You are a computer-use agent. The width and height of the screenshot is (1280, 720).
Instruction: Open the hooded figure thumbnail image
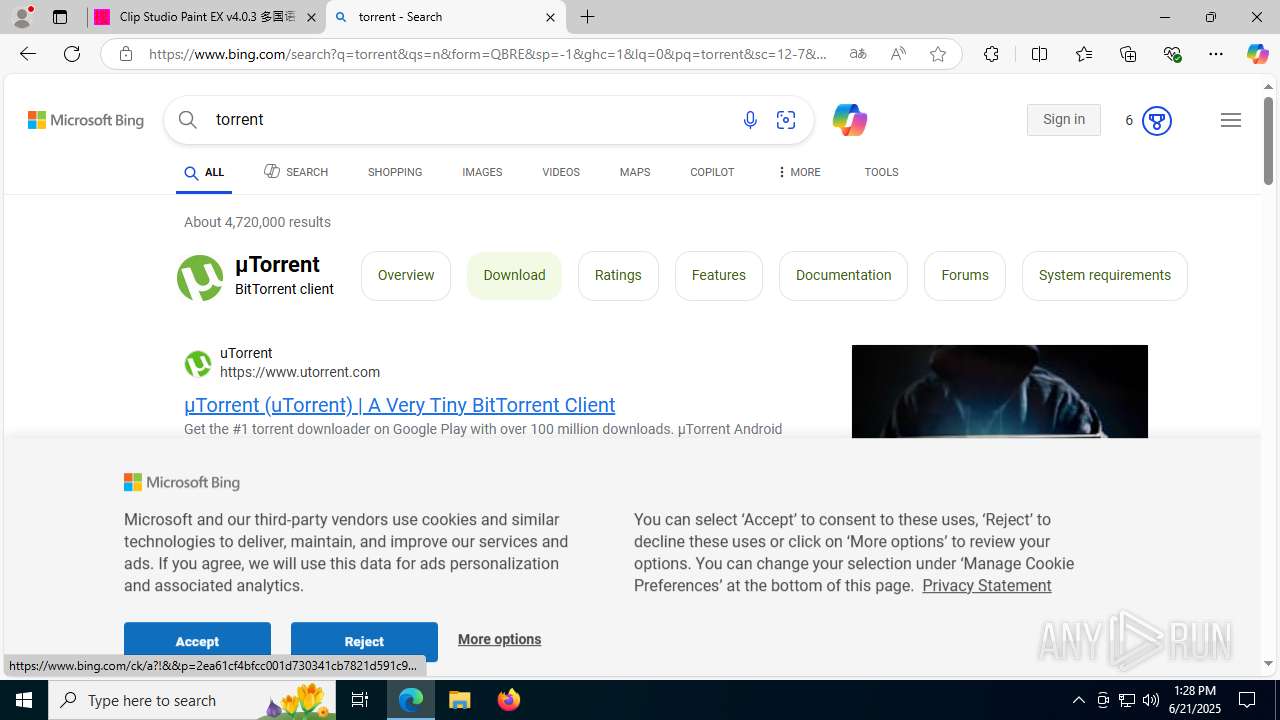click(1000, 392)
